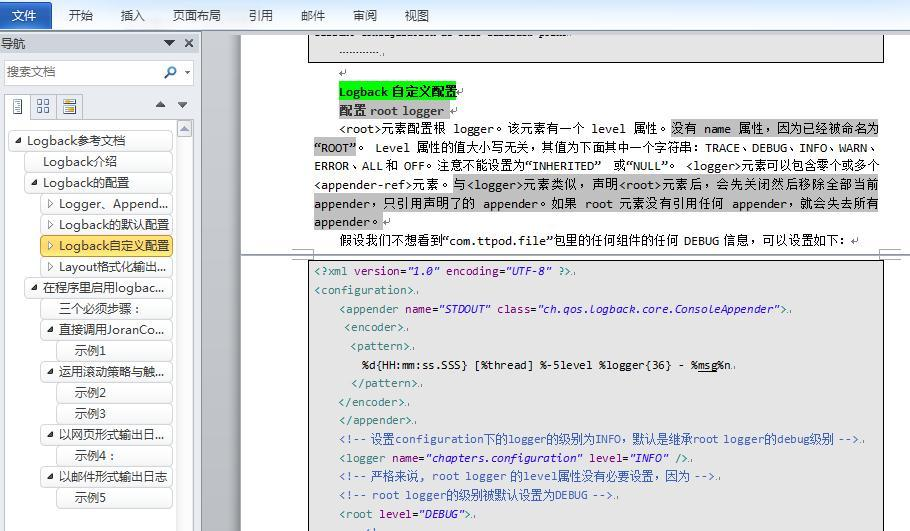Expand the Logger、Append... heading
This screenshot has height=531, width=910.
click(x=50, y=204)
